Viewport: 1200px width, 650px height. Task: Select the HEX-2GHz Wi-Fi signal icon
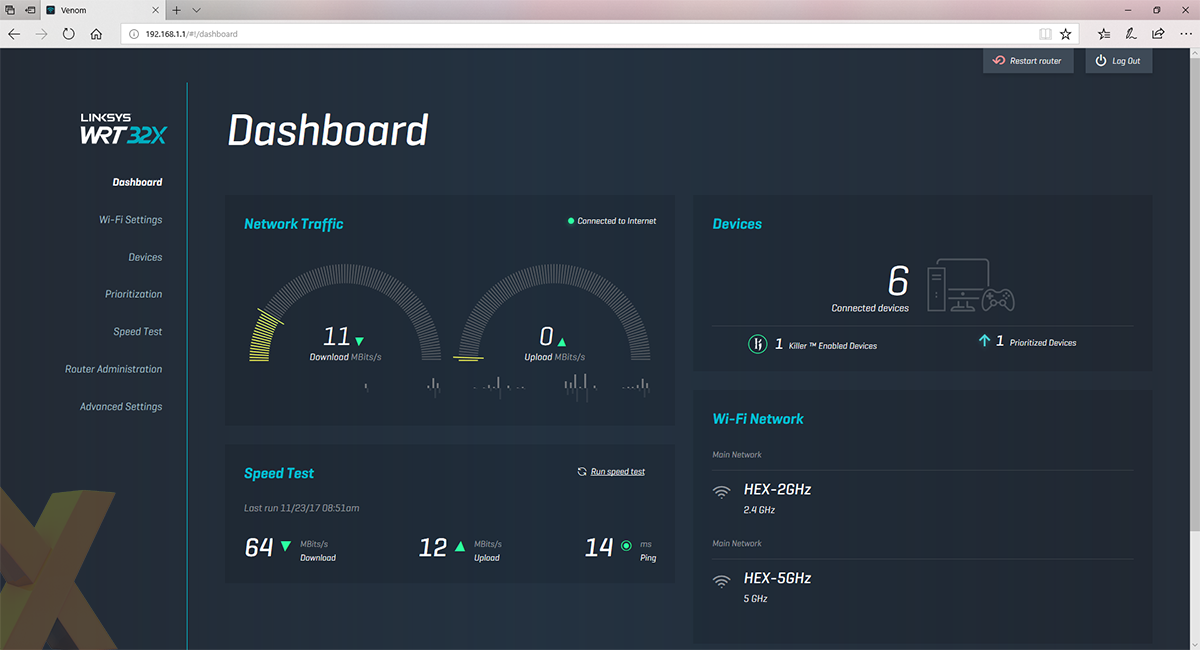723,491
